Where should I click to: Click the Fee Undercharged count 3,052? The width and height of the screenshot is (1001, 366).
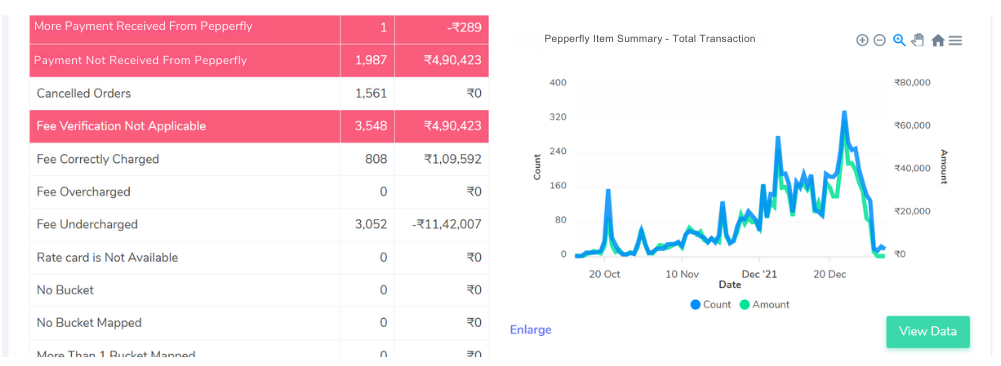point(371,225)
